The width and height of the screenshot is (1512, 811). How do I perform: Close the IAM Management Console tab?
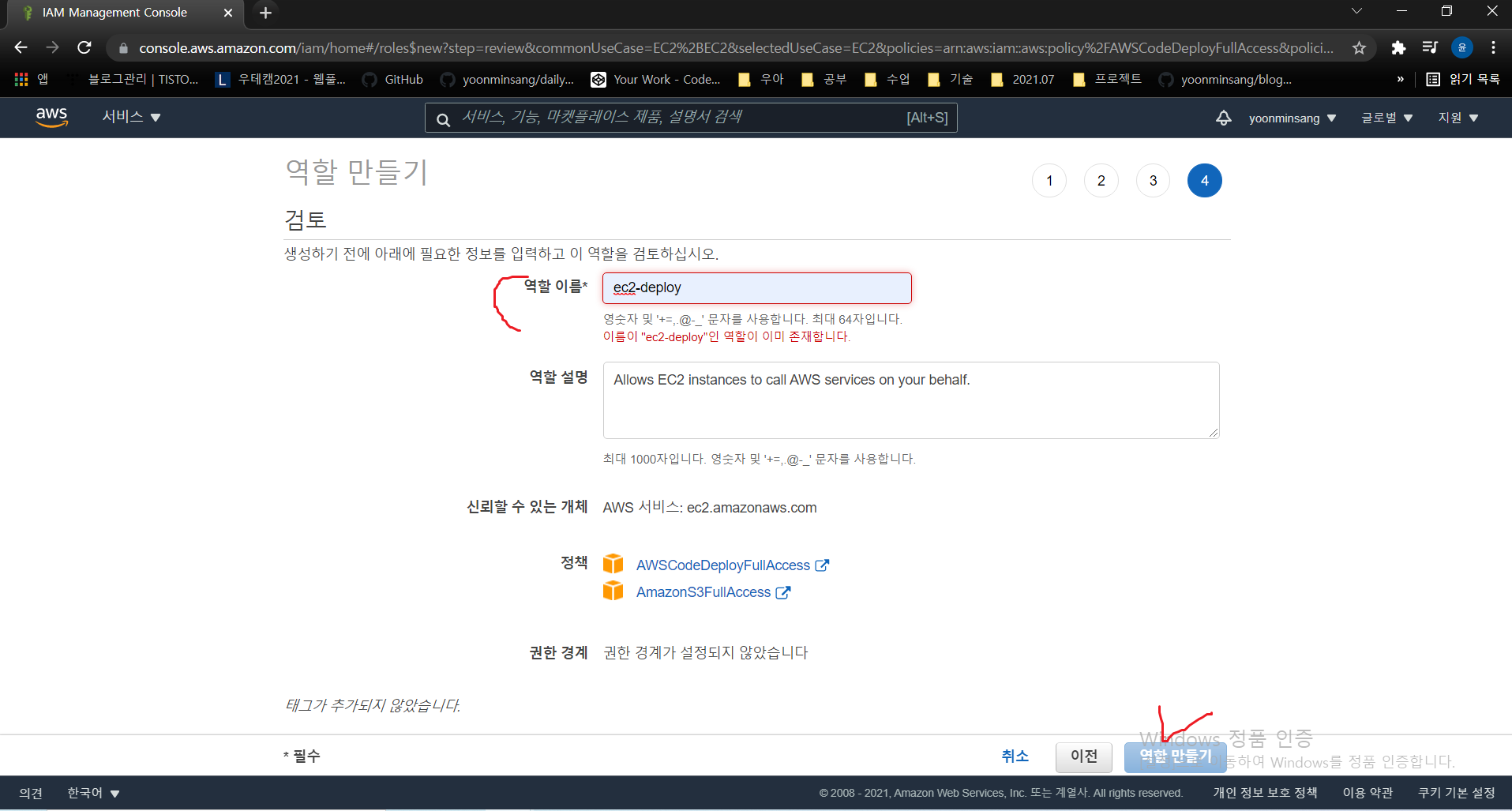[228, 13]
